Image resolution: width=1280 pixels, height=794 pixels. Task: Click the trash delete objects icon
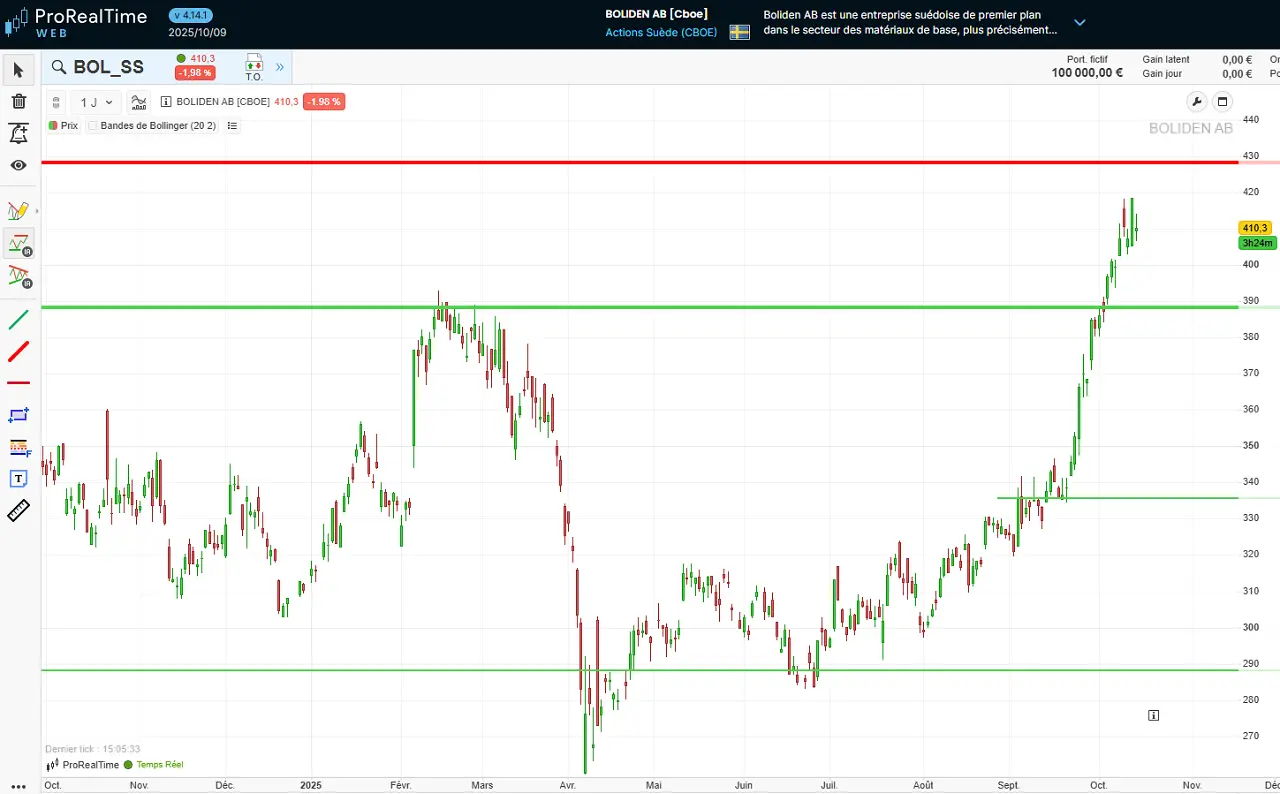[18, 101]
